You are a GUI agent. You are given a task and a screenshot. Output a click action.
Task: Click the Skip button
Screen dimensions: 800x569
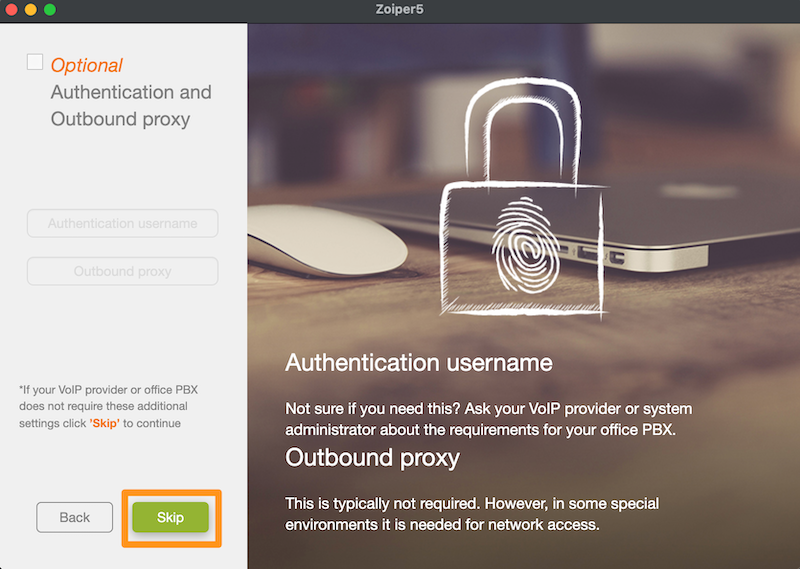(170, 517)
